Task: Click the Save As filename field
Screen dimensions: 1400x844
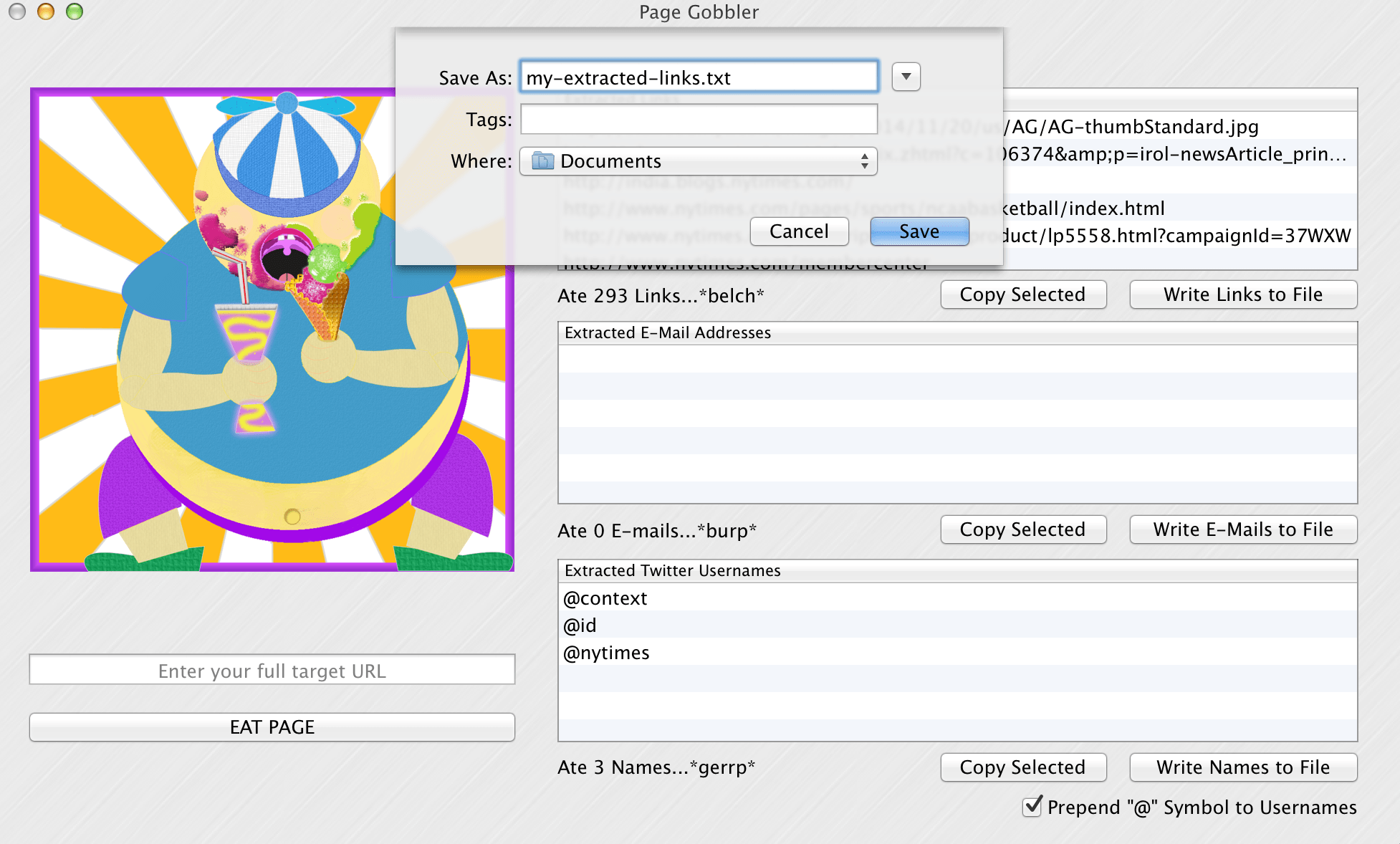Action: click(x=699, y=77)
